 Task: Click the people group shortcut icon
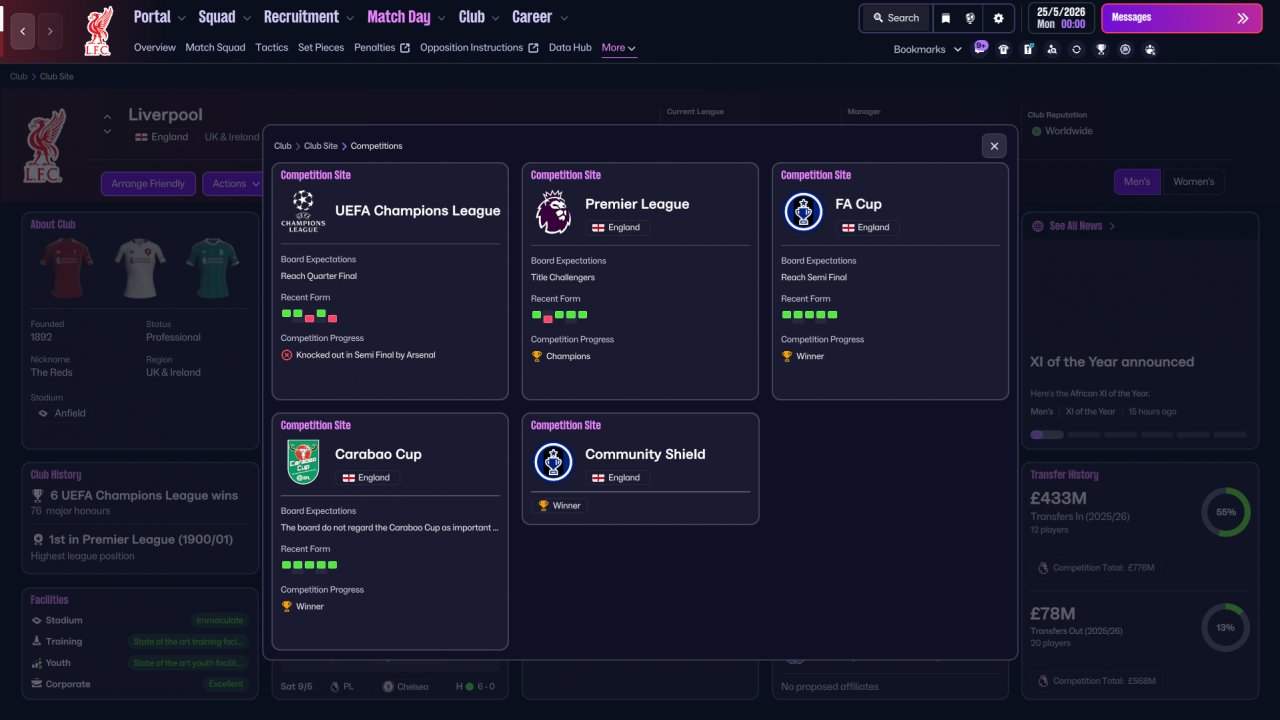coord(1150,49)
